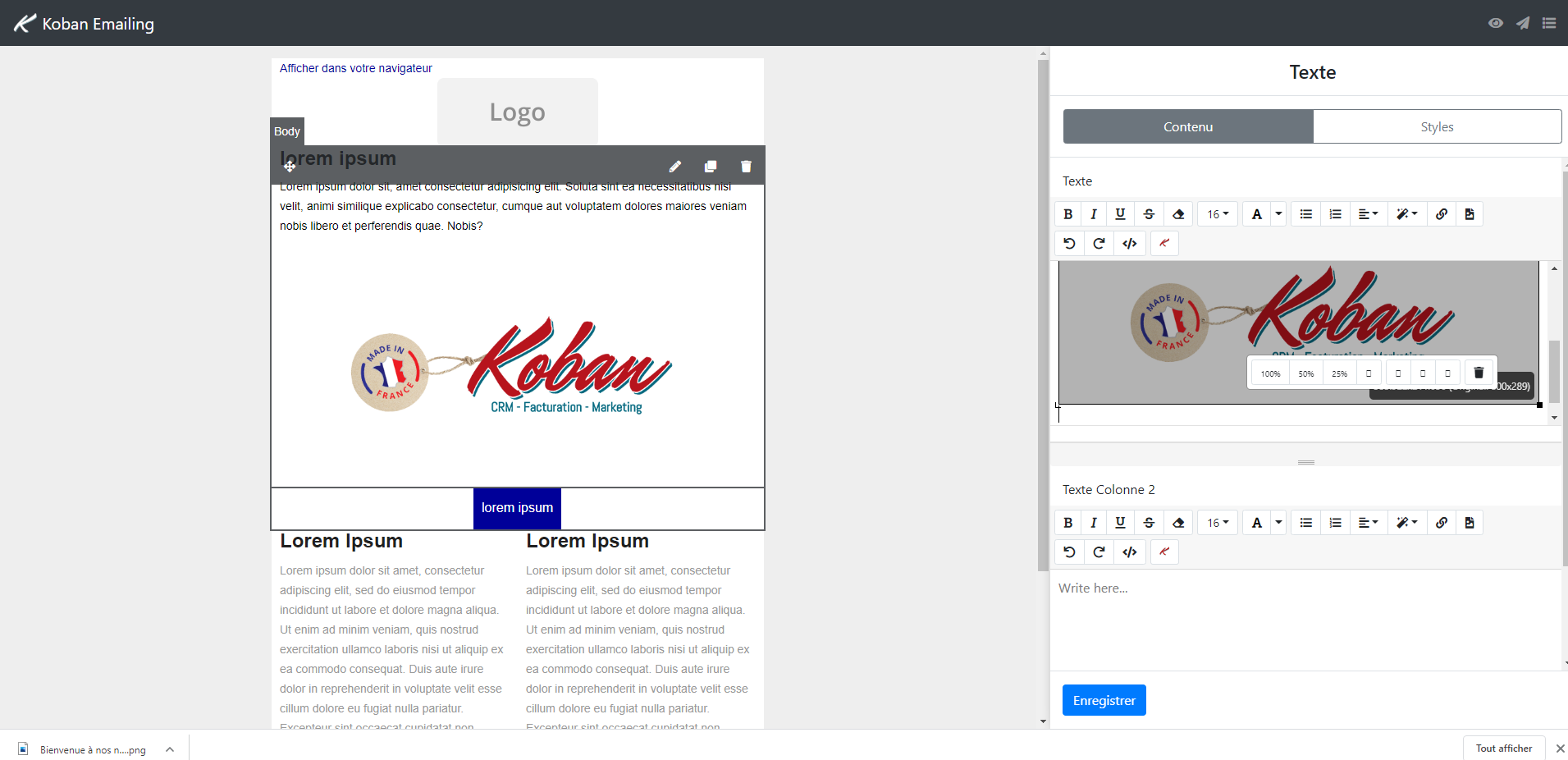
Task: Select the Logo placeholder image
Action: (518, 112)
